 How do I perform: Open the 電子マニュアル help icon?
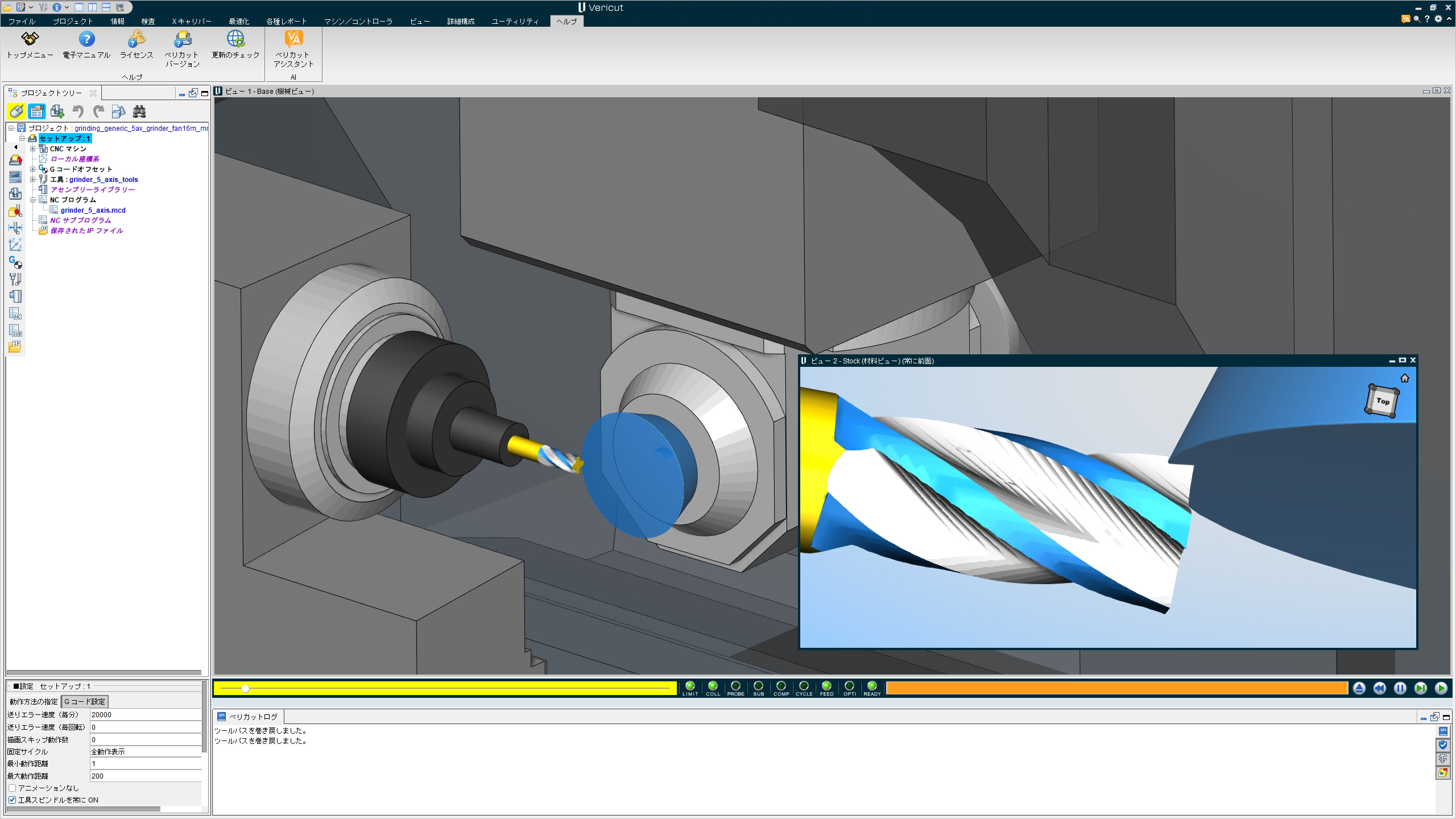[x=86, y=40]
